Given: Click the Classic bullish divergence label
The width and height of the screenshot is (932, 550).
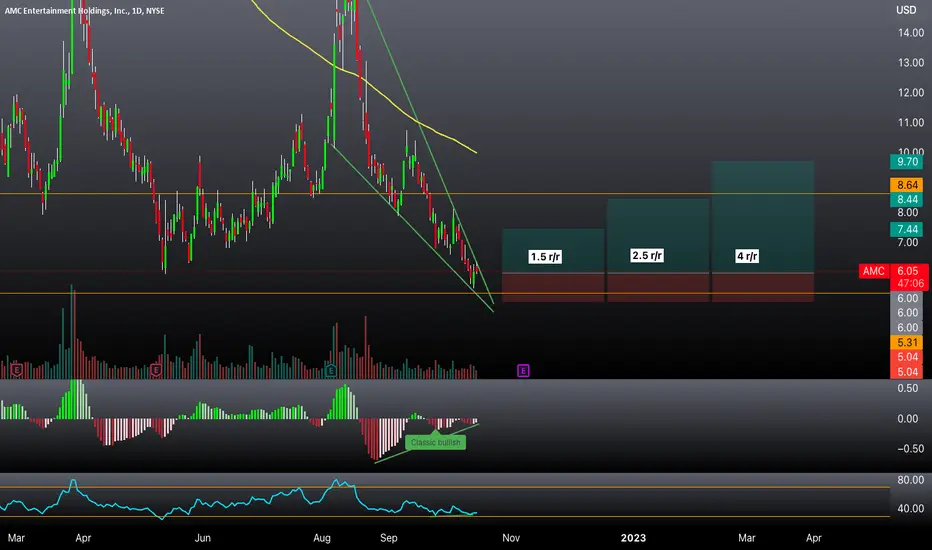Looking at the screenshot, I should [x=436, y=442].
